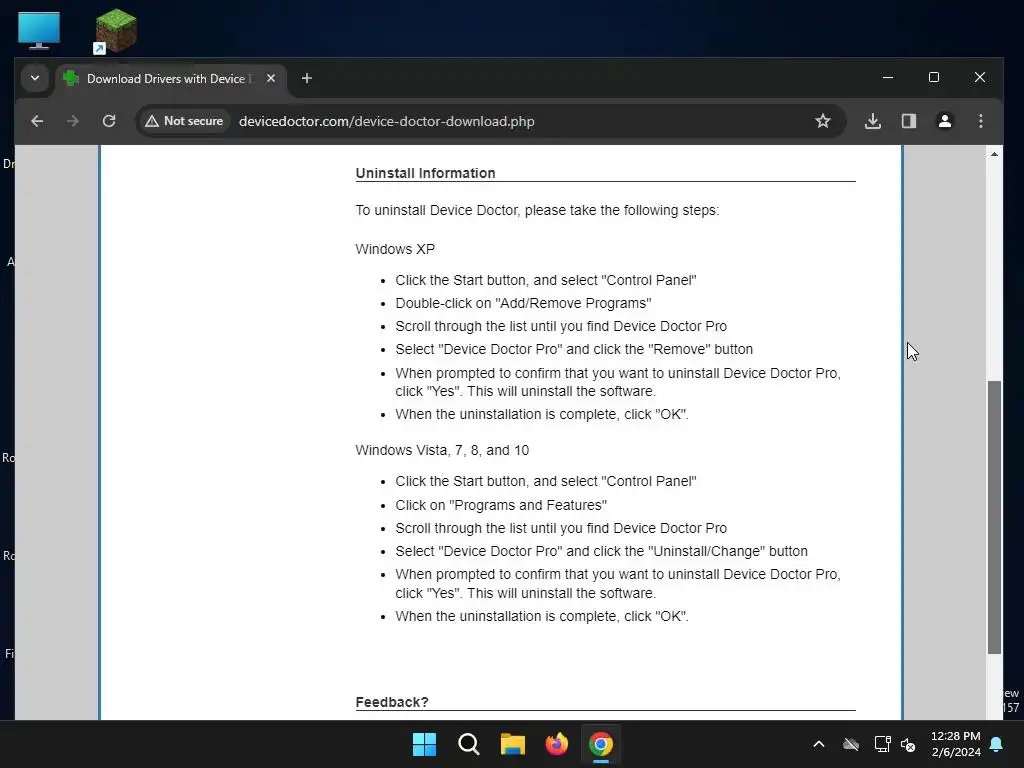Click the Double-click on Add/Remove Programs line
This screenshot has width=1024, height=768.
pos(523,303)
